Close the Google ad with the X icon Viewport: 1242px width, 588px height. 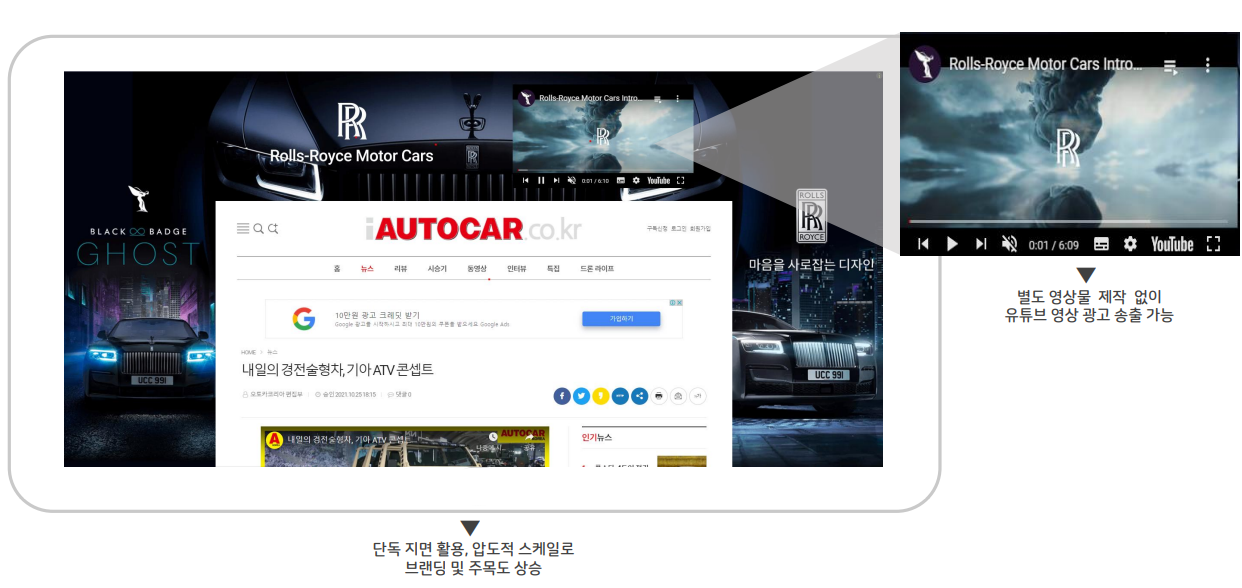pos(679,303)
